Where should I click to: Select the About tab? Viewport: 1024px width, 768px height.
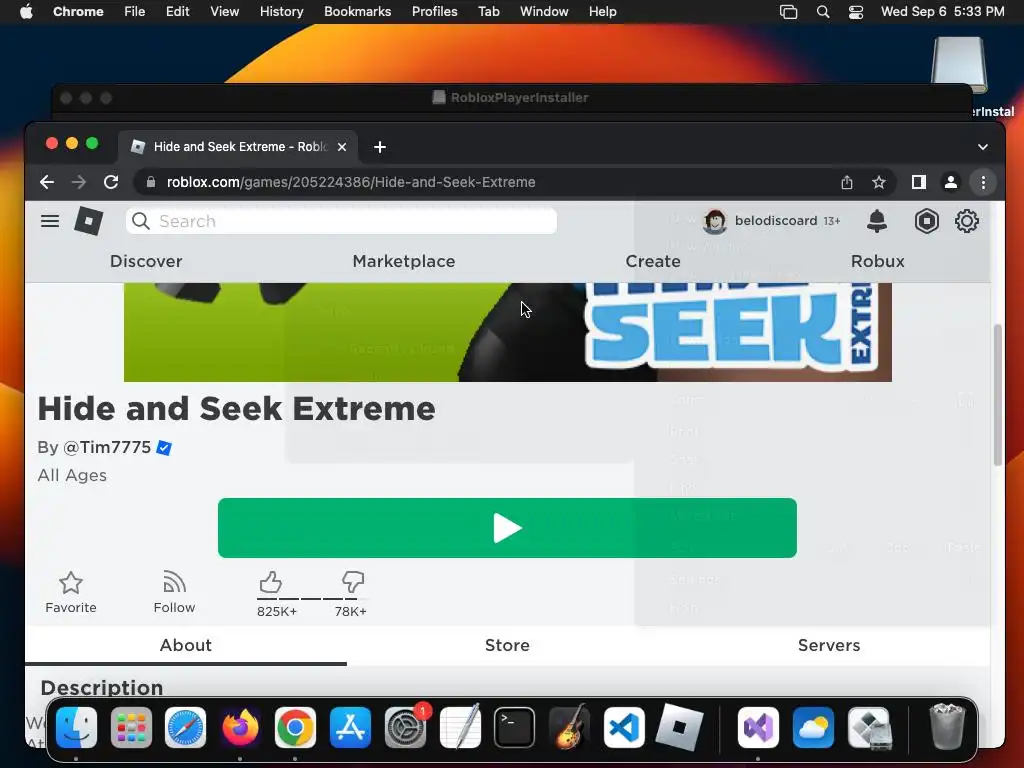point(185,645)
